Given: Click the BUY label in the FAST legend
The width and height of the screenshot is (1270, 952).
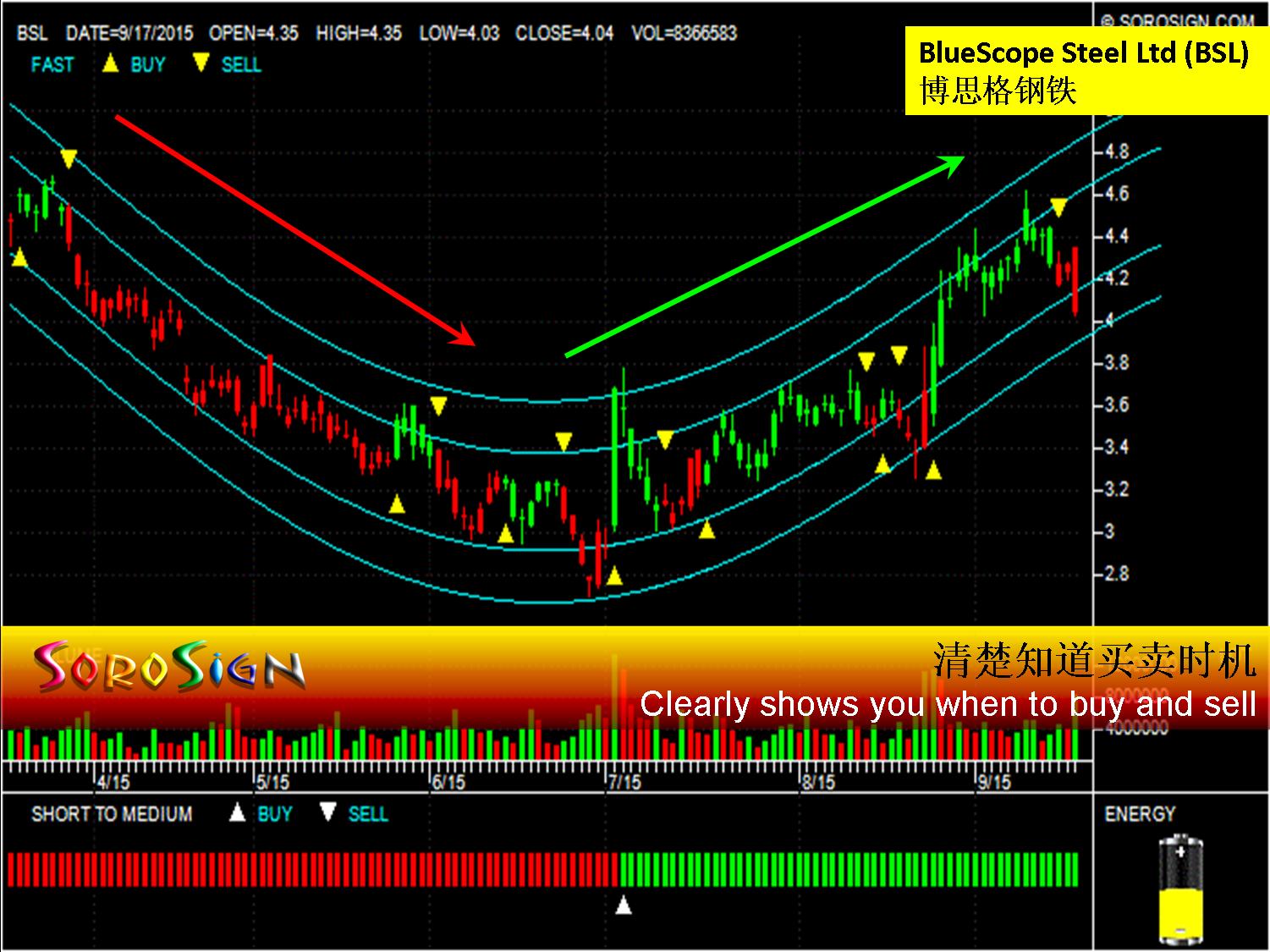Looking at the screenshot, I should click(x=148, y=64).
